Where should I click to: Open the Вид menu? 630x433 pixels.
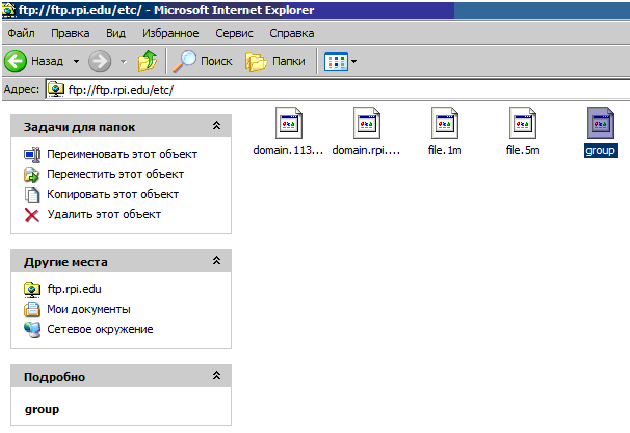pos(116,33)
